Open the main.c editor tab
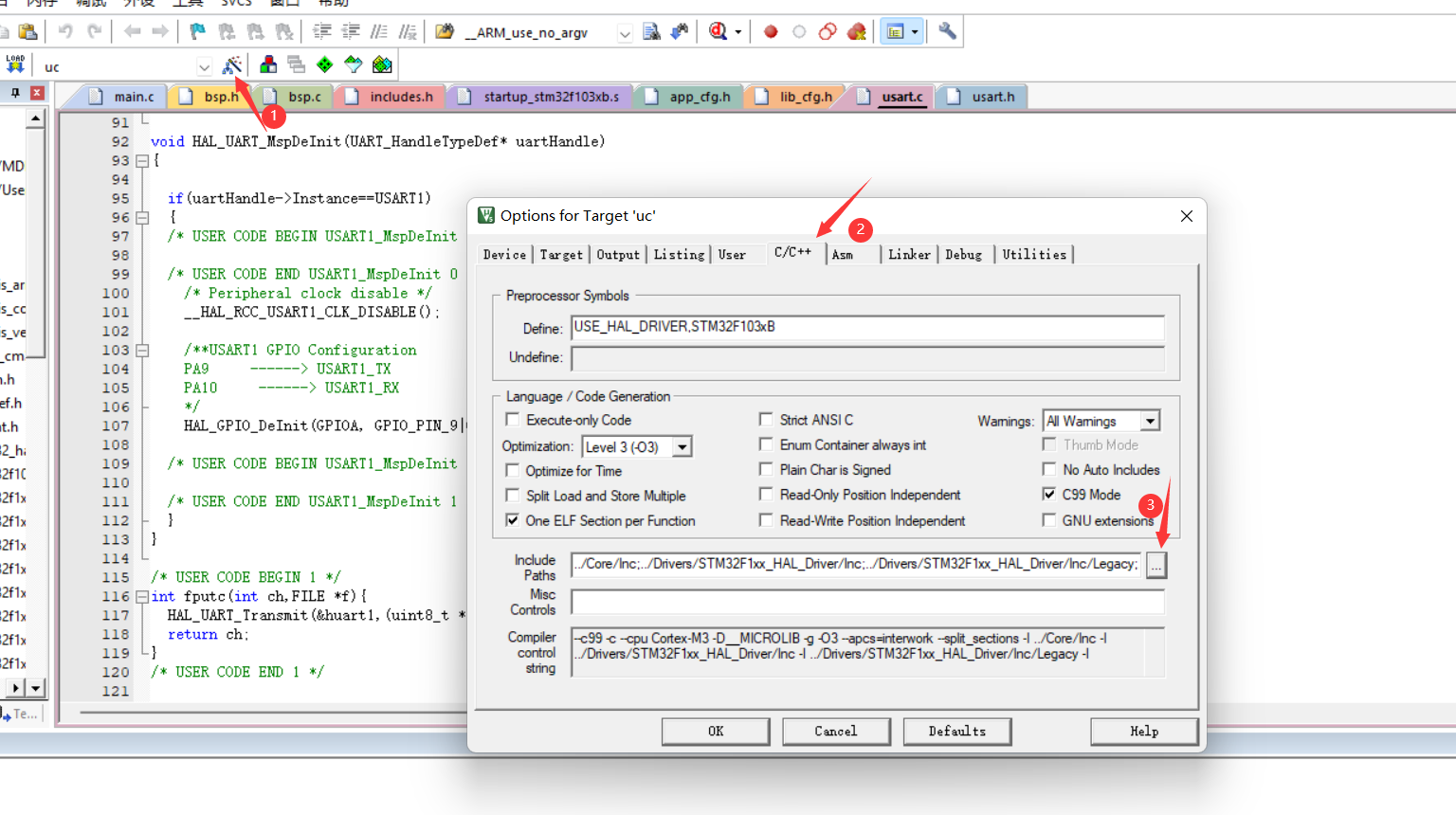The width and height of the screenshot is (1456, 815). [x=125, y=97]
